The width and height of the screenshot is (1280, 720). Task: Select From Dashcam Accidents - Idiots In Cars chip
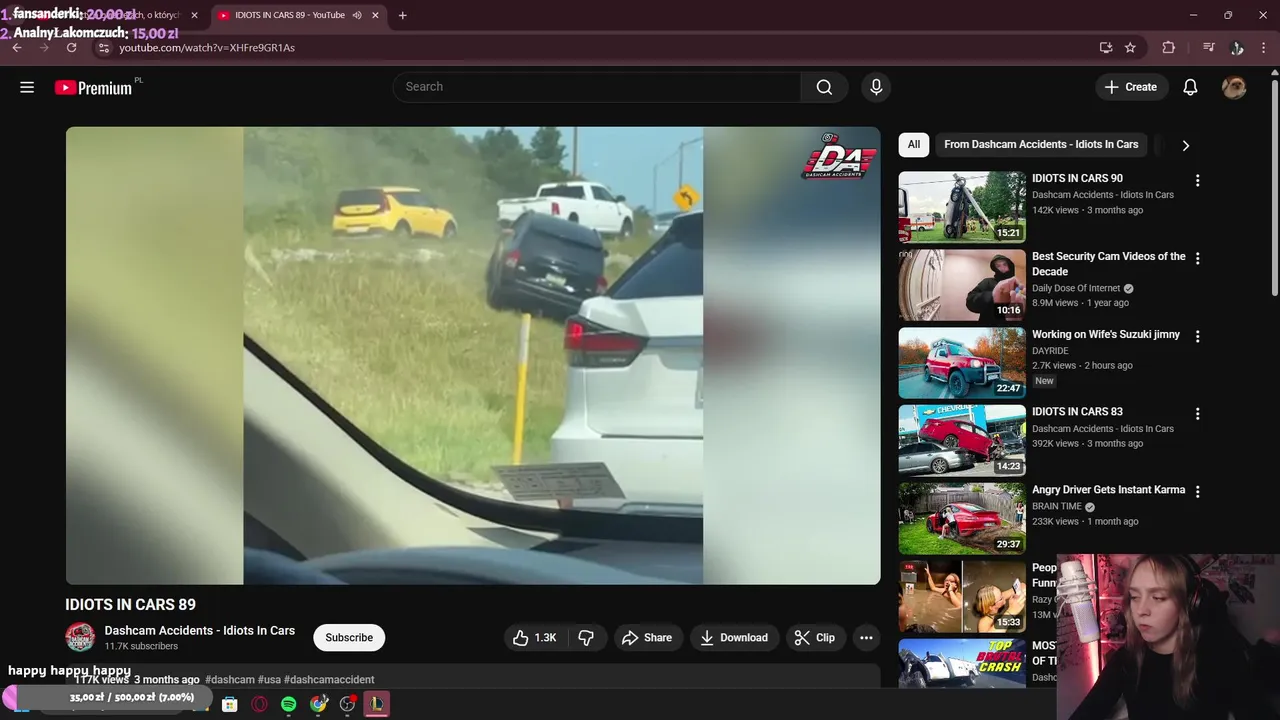1041,145
